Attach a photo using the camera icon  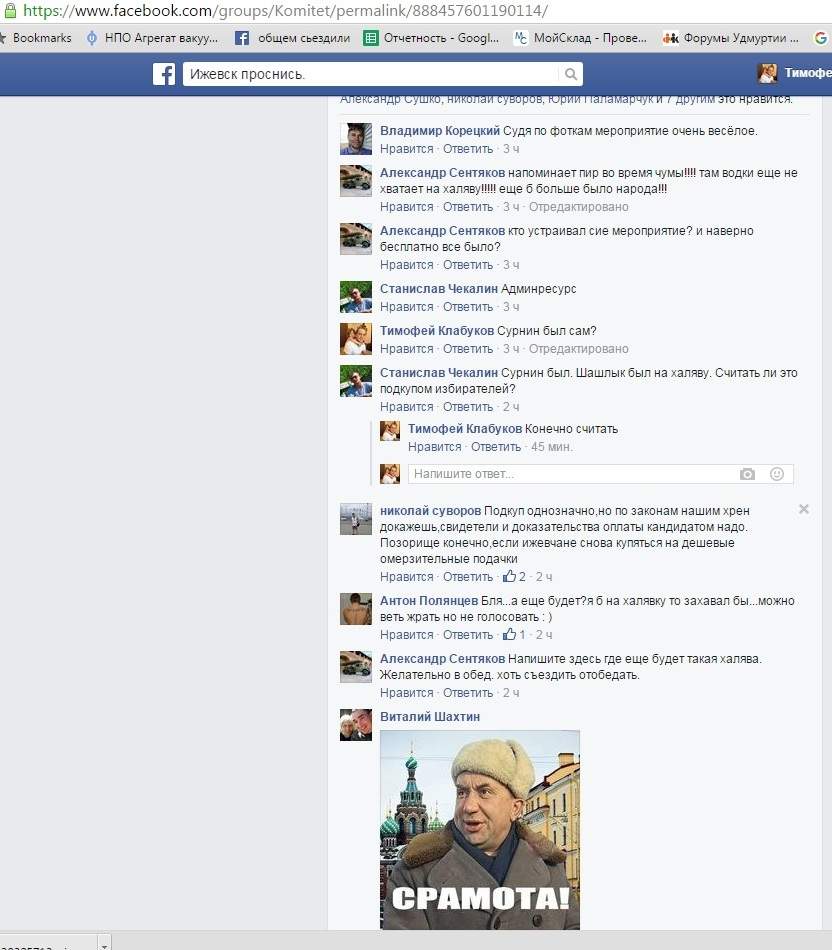(747, 474)
